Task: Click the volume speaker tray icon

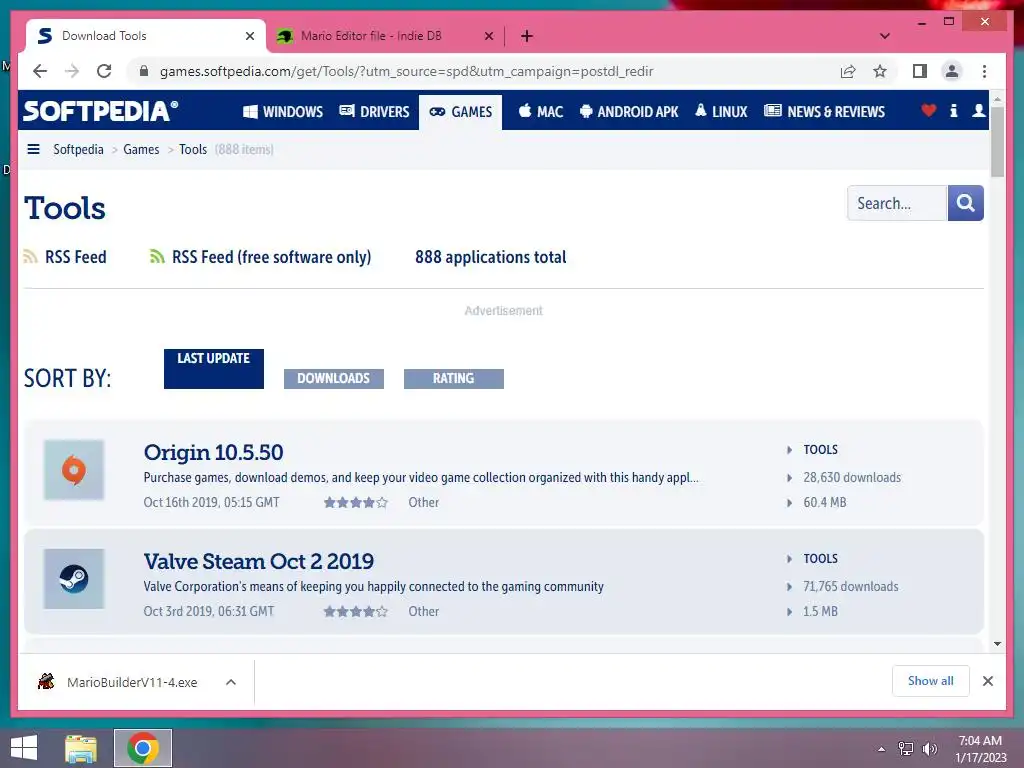Action: pyautogui.click(x=930, y=749)
